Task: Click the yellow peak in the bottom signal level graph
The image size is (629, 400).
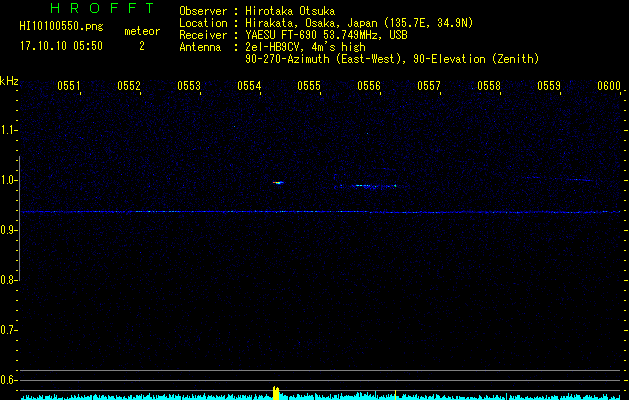Action: [276, 393]
